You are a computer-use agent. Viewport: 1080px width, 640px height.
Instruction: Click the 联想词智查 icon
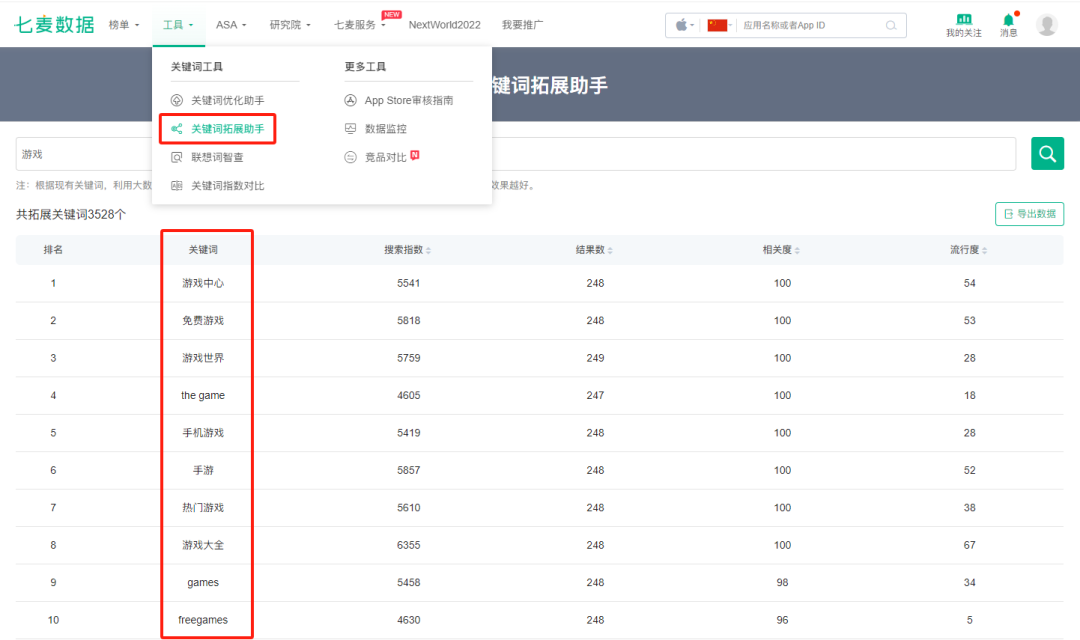pos(177,157)
